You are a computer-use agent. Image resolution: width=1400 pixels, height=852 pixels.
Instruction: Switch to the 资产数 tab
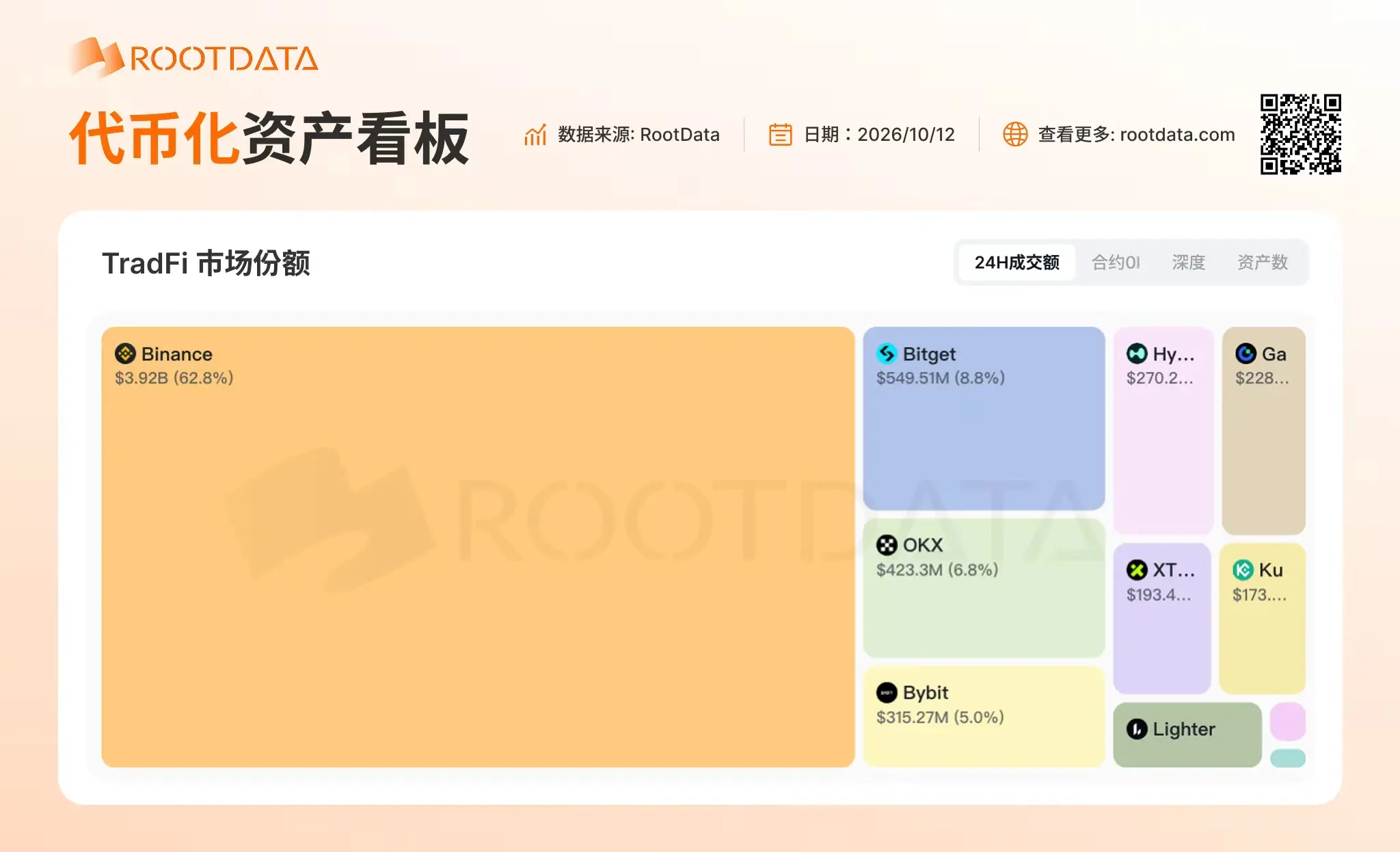pyautogui.click(x=1262, y=263)
